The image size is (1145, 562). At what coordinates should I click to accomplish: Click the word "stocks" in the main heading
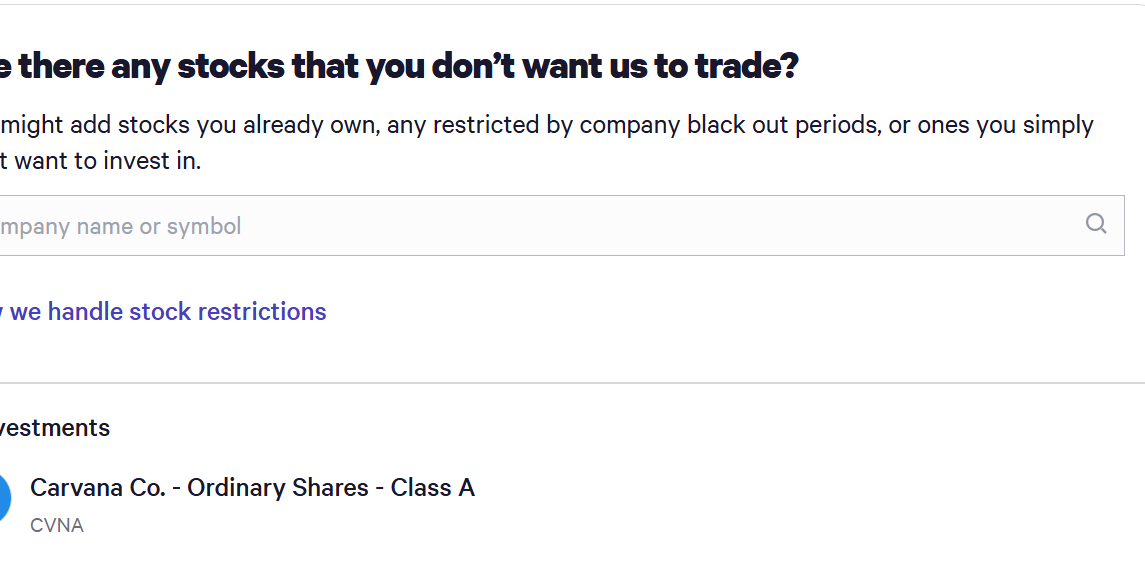point(230,67)
